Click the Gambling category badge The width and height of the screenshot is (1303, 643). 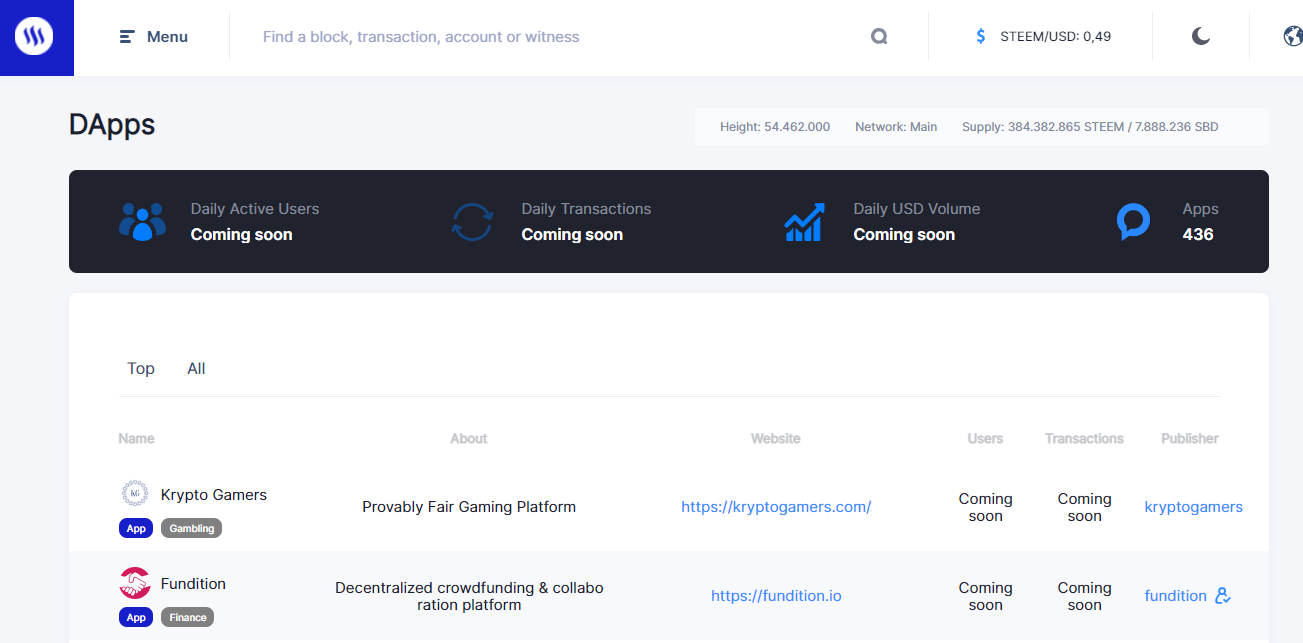point(191,528)
